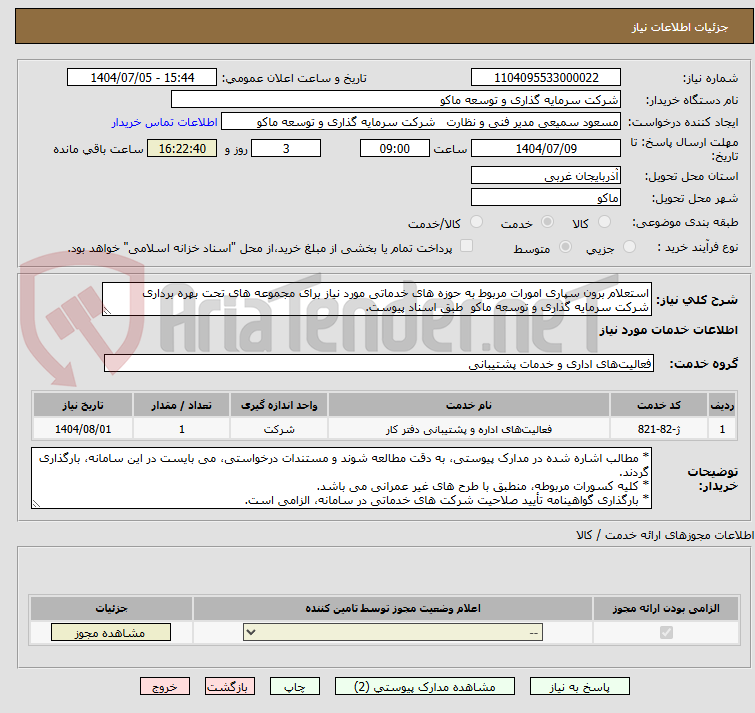Click the کد خدمت column header
This screenshot has height=713, width=755.
(659, 405)
